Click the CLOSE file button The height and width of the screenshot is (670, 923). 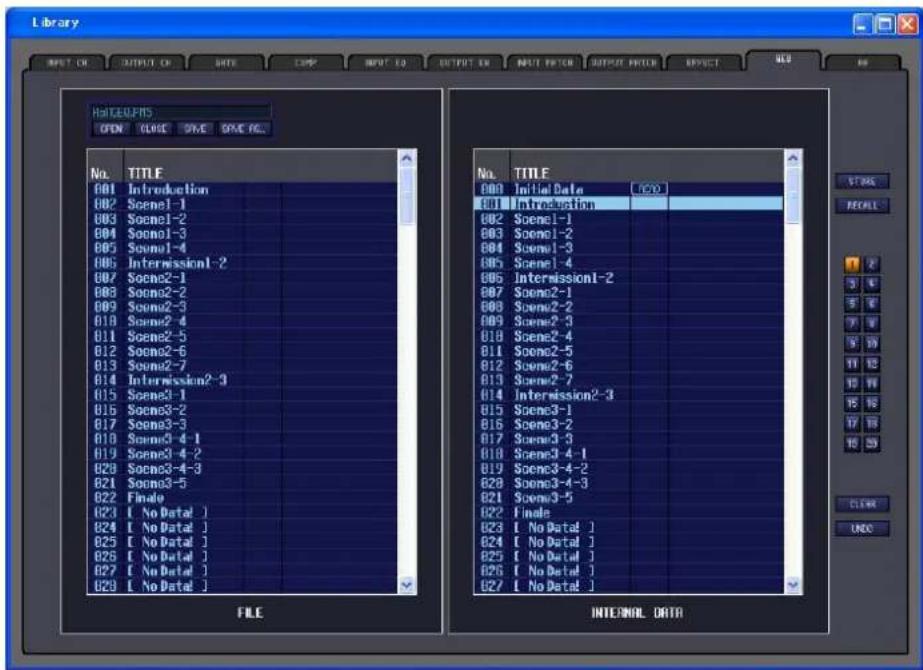[x=154, y=128]
